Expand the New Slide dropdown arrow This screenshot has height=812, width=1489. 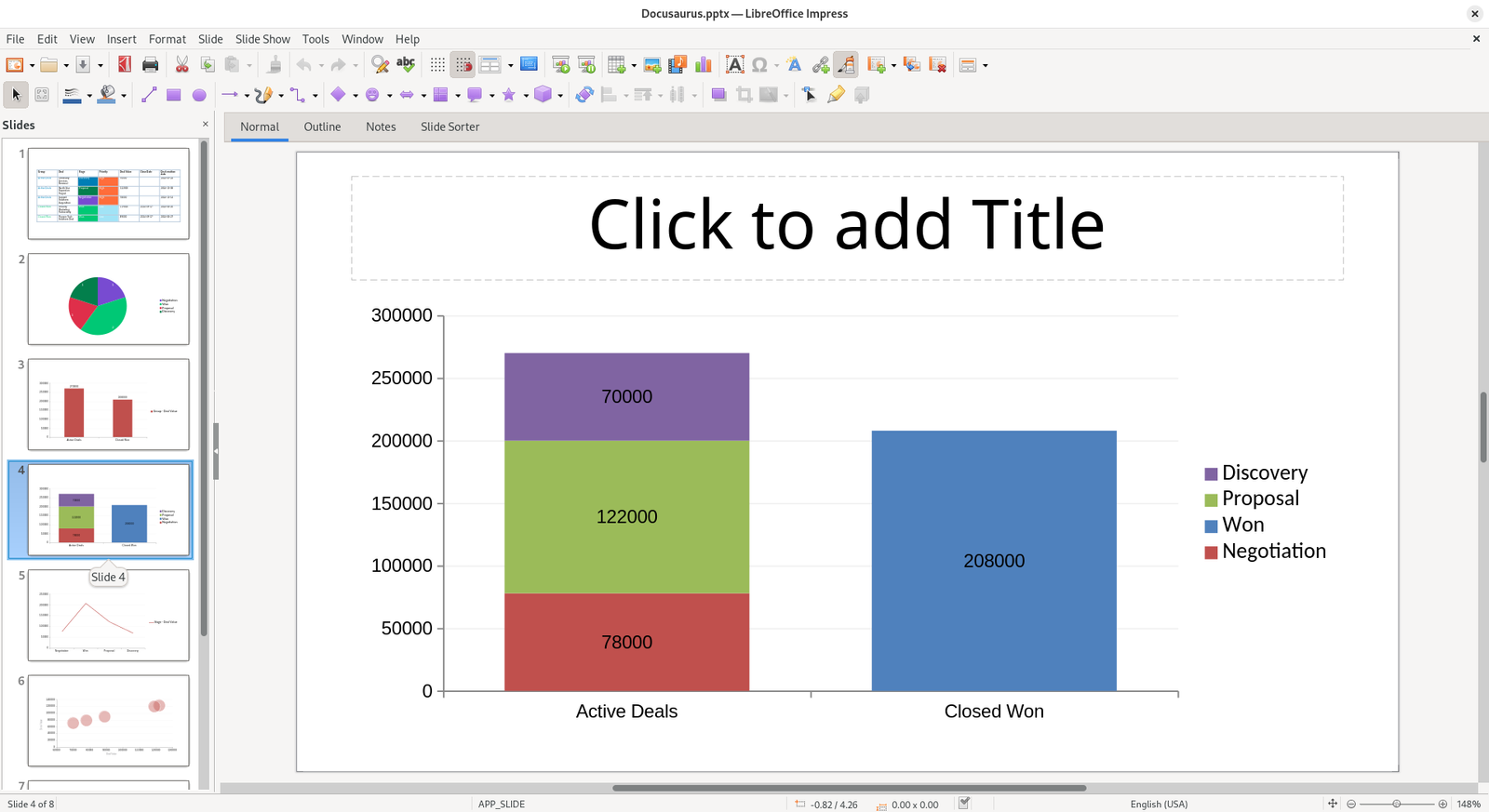tap(893, 65)
